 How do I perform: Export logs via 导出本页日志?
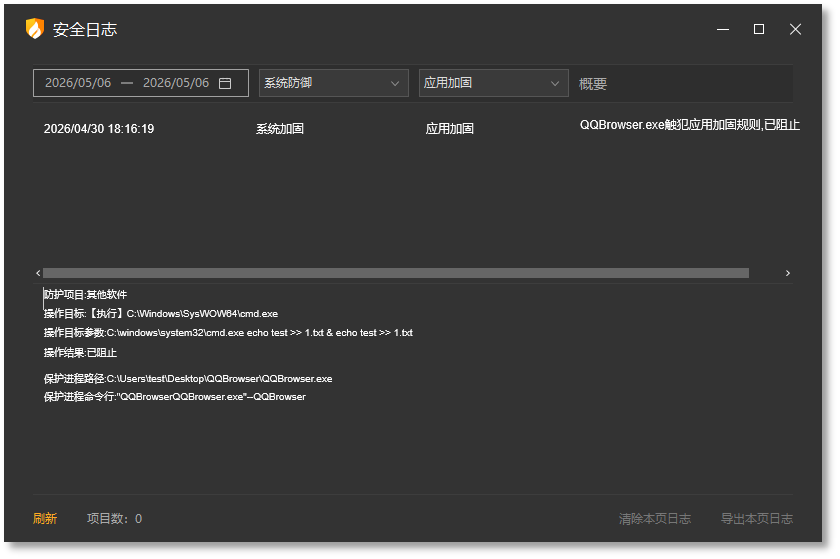tap(756, 519)
